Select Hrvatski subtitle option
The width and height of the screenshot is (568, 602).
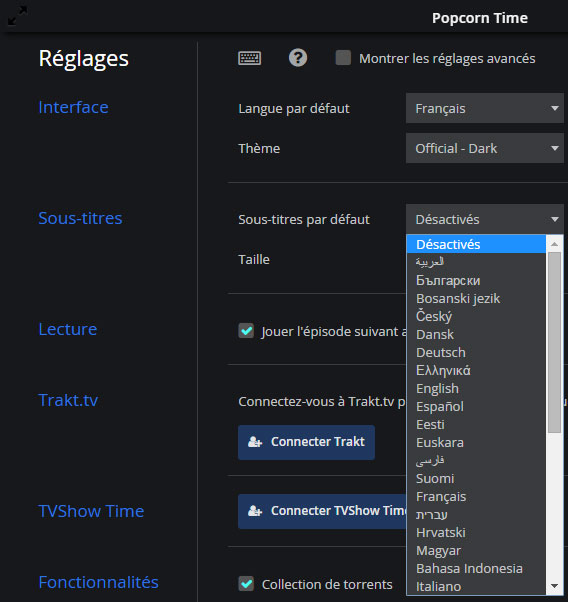[x=476, y=533]
